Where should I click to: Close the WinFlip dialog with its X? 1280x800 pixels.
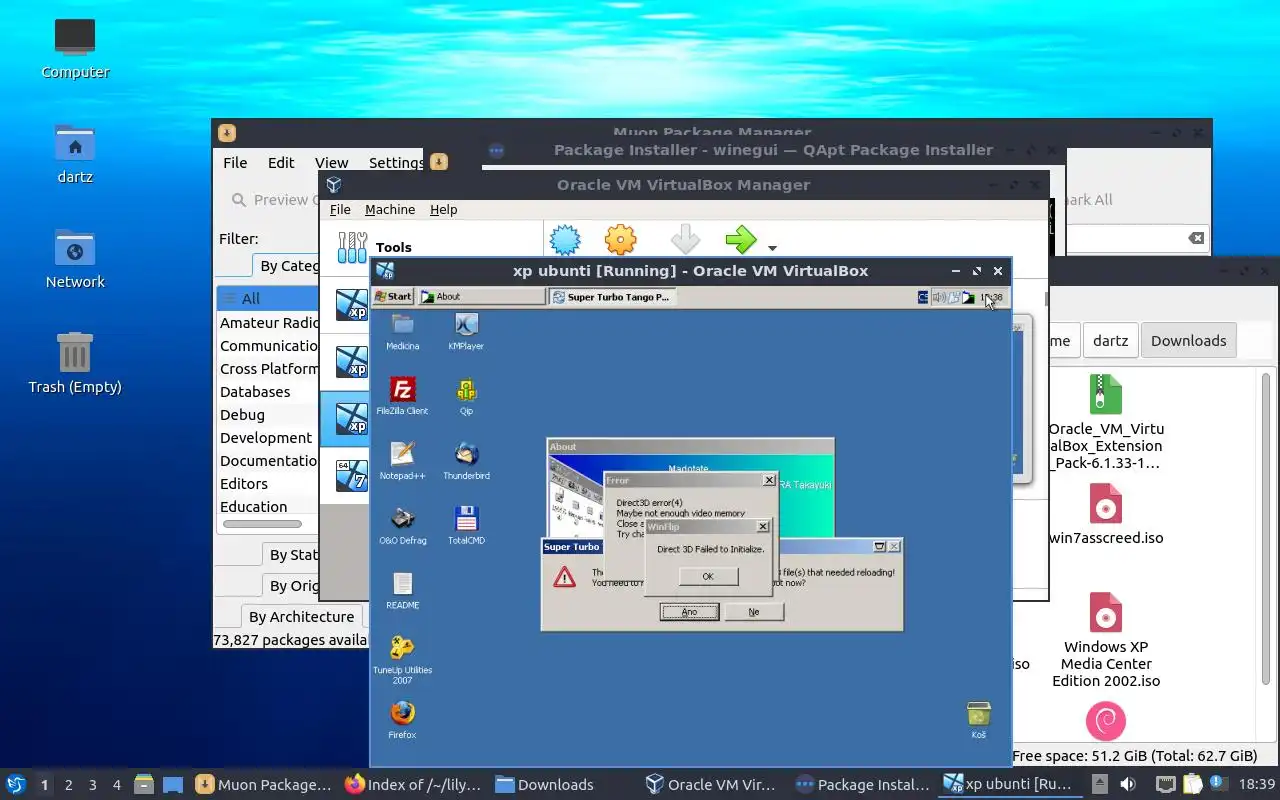click(763, 526)
